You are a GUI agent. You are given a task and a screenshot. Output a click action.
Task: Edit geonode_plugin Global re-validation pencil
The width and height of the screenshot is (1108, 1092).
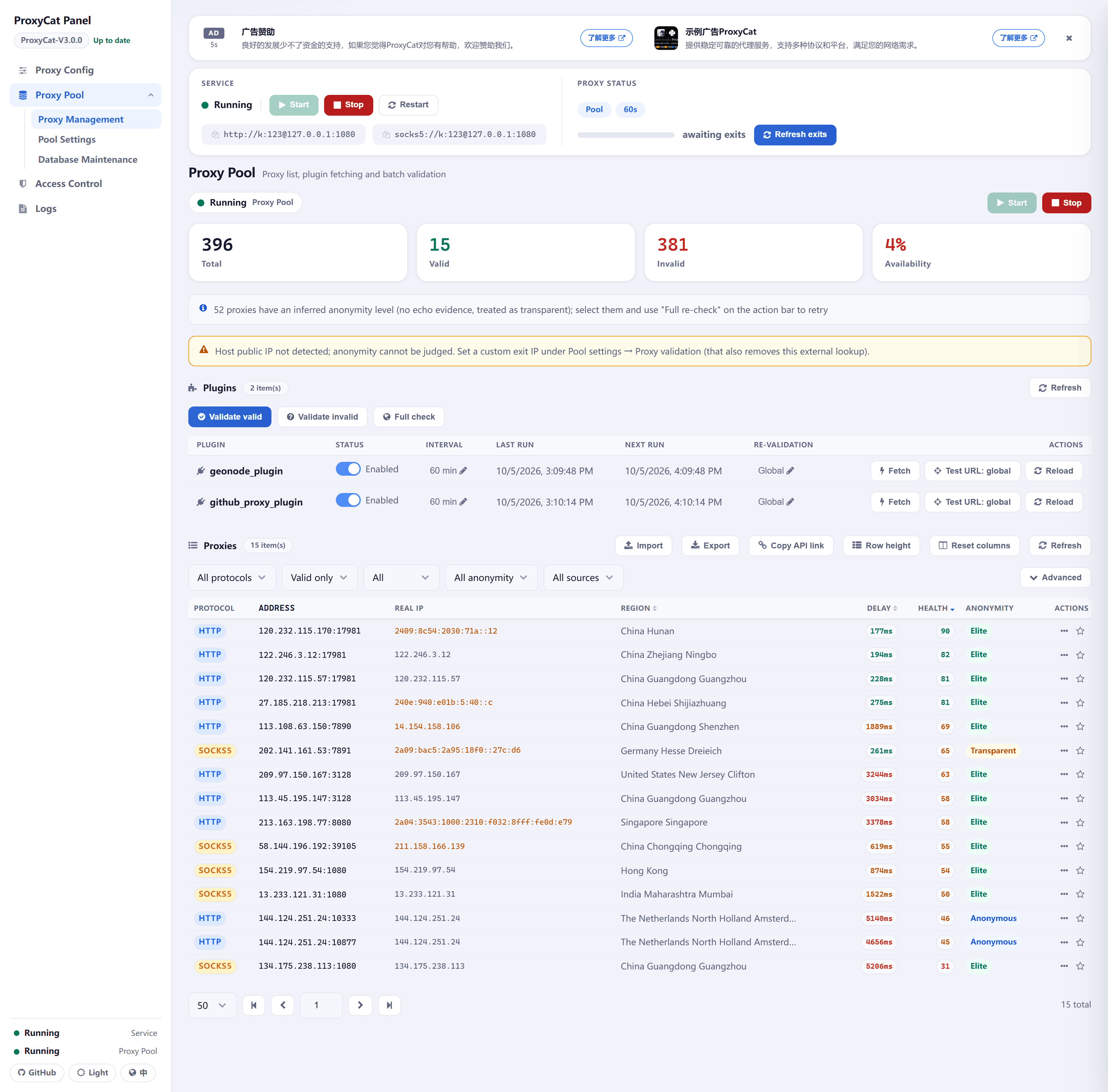[x=790, y=471]
